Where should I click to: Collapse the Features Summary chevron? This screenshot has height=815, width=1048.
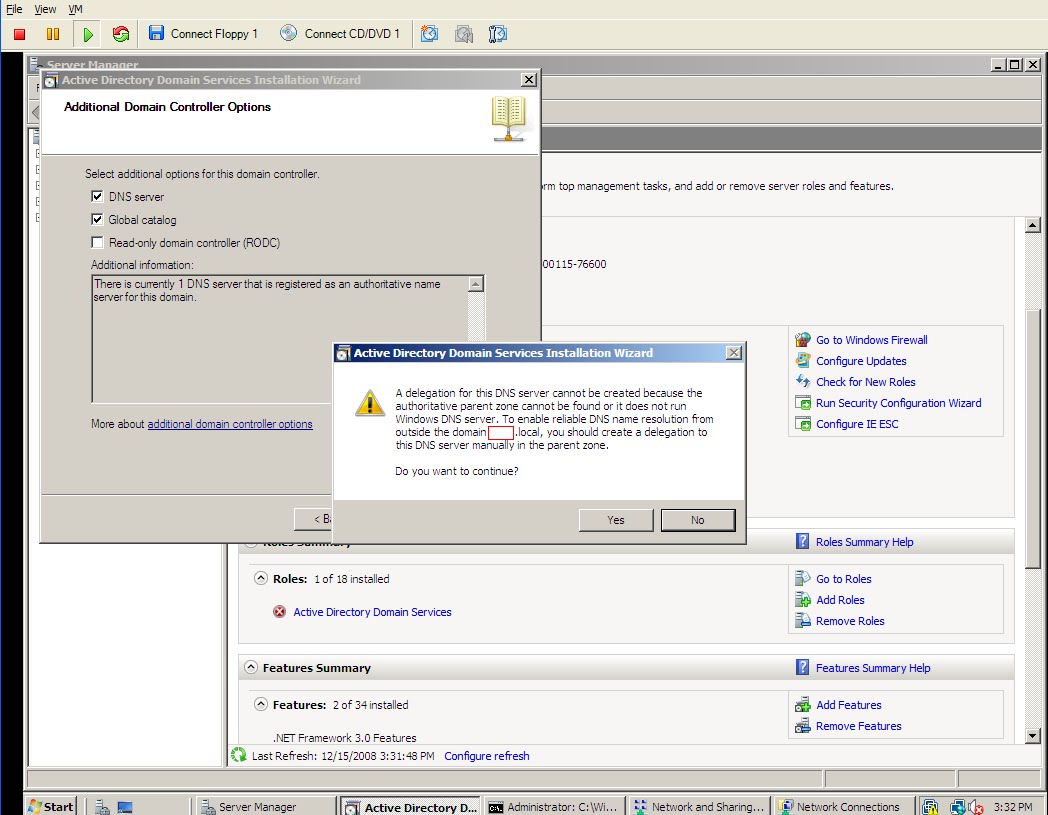pos(251,667)
